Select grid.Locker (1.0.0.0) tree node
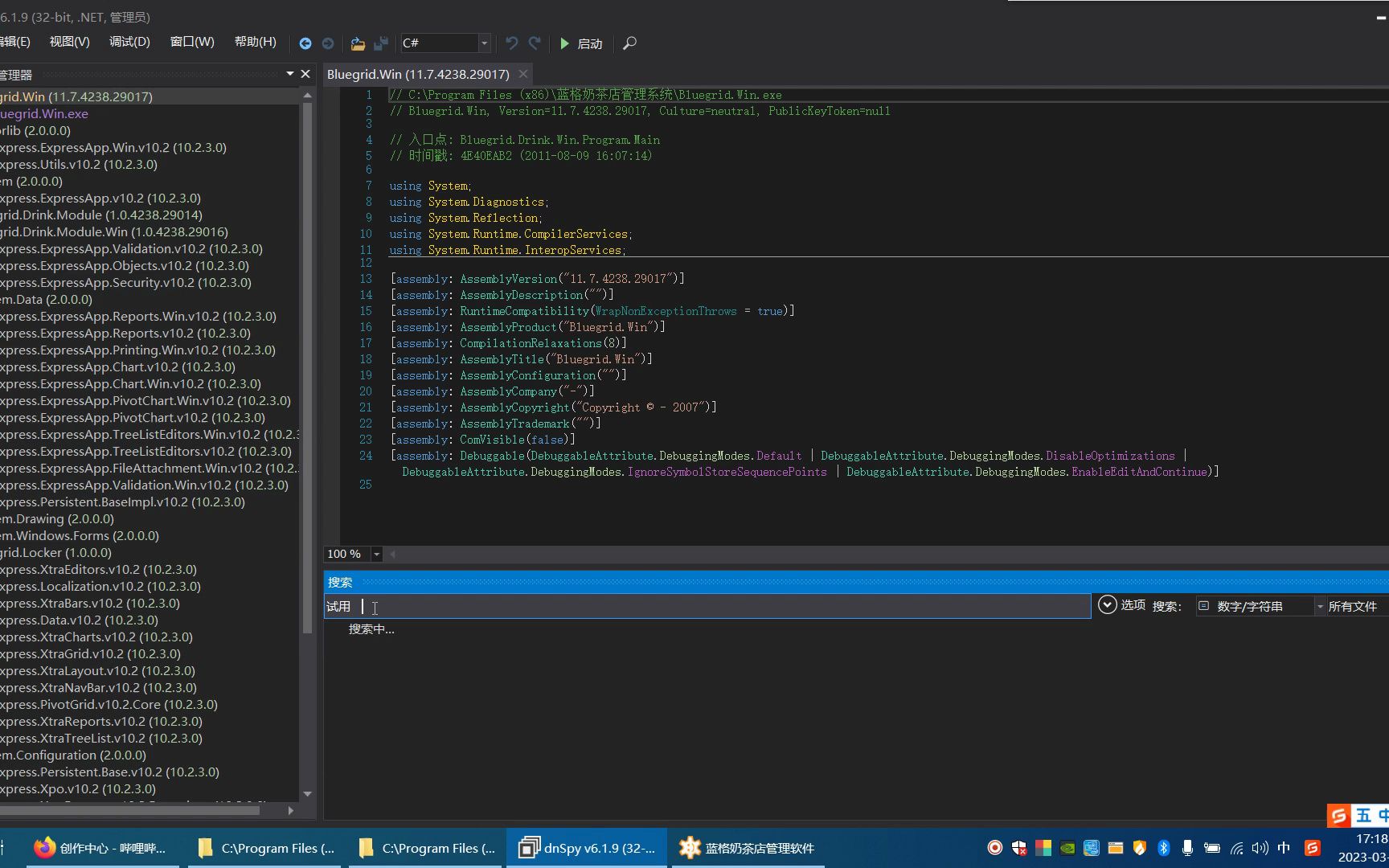 pos(55,552)
